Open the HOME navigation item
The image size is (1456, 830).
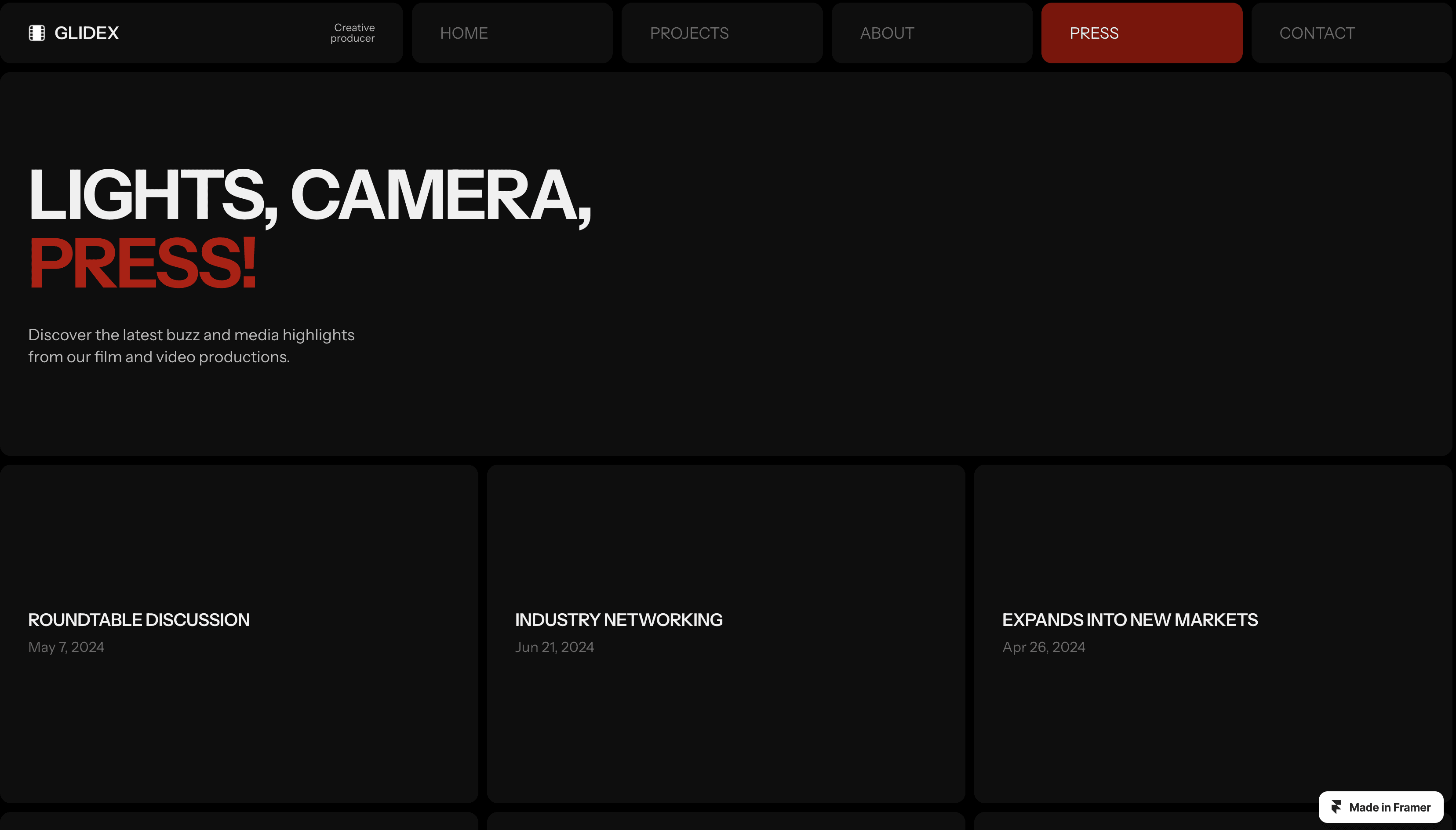point(464,33)
